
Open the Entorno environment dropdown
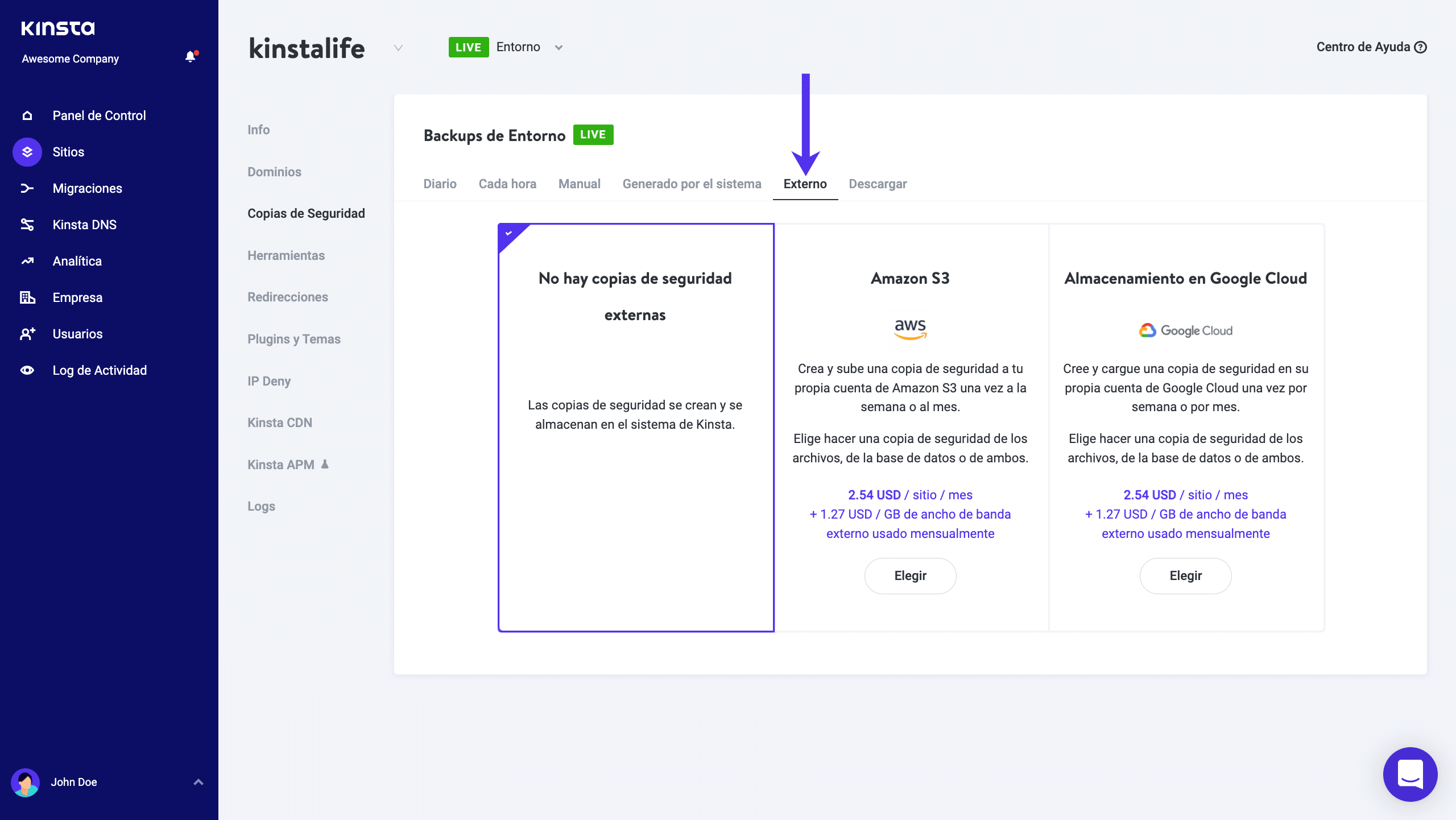(559, 48)
